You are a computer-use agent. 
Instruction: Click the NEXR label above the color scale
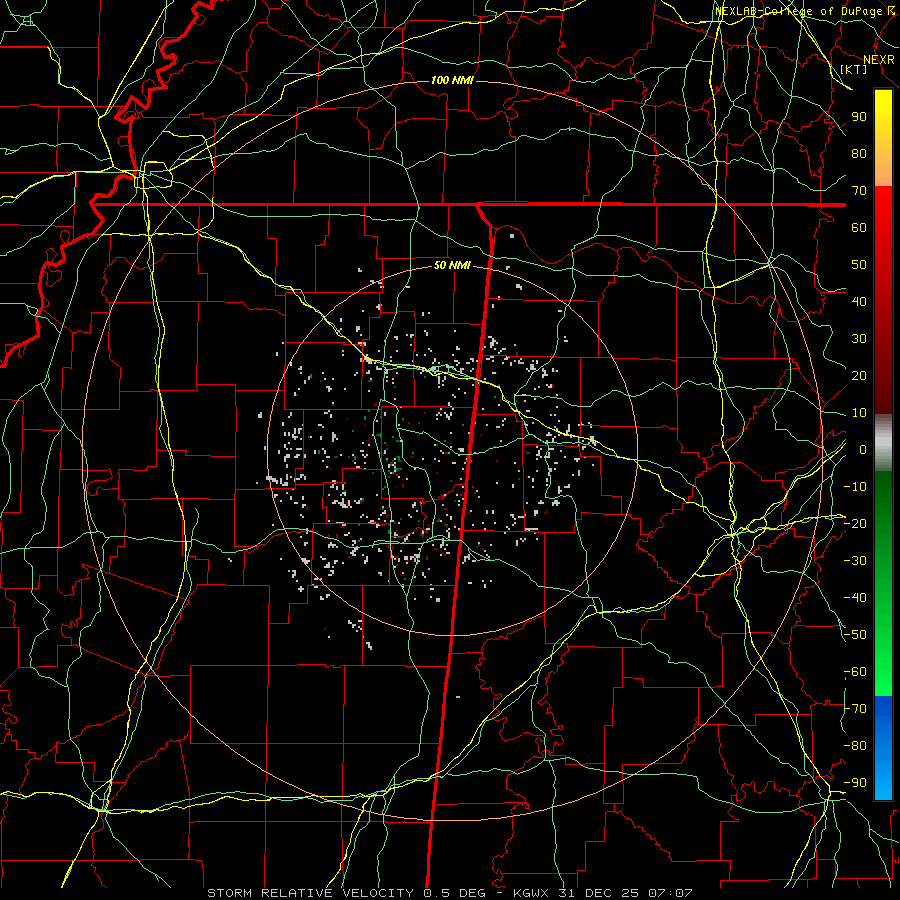point(879,60)
